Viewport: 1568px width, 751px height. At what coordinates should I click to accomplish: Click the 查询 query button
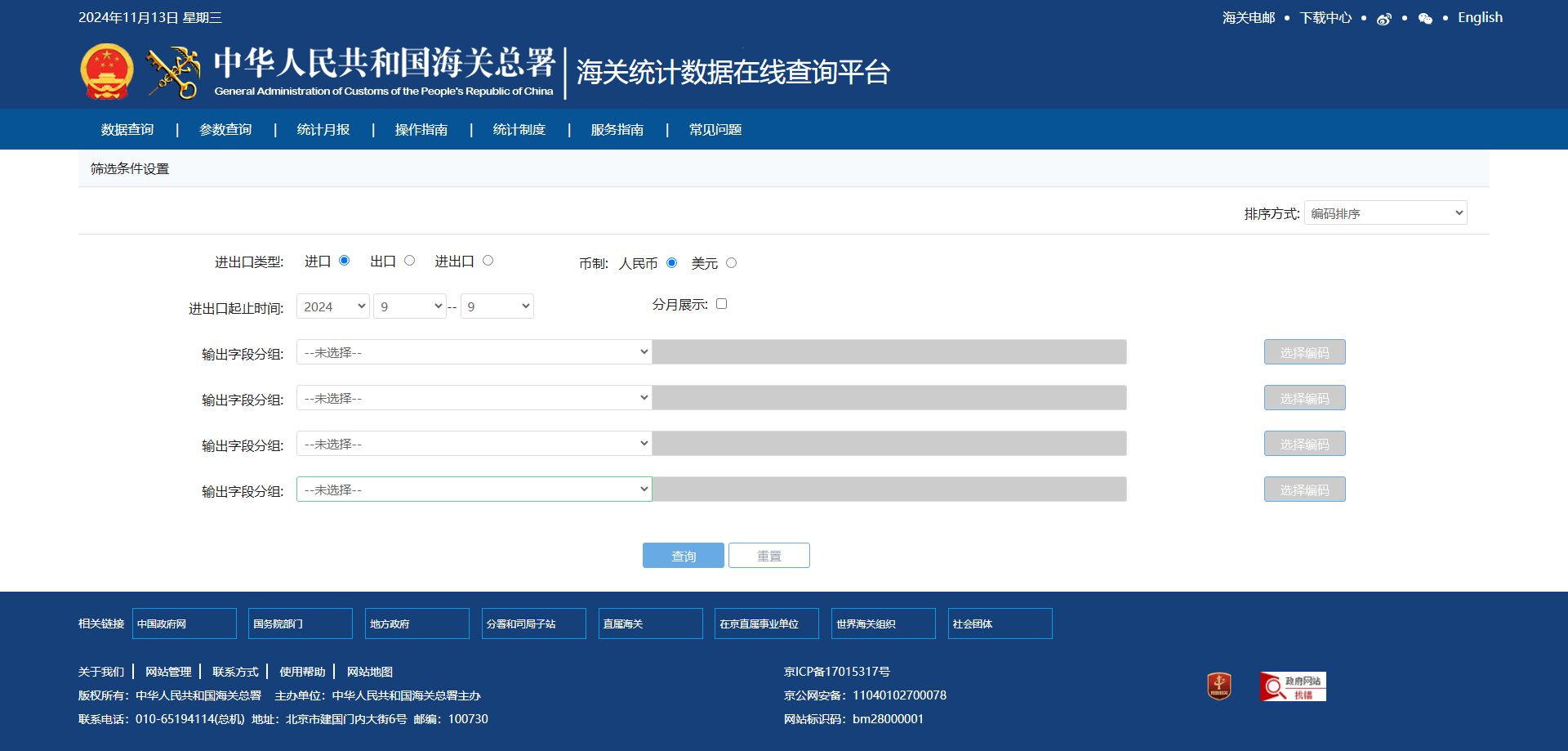[684, 556]
